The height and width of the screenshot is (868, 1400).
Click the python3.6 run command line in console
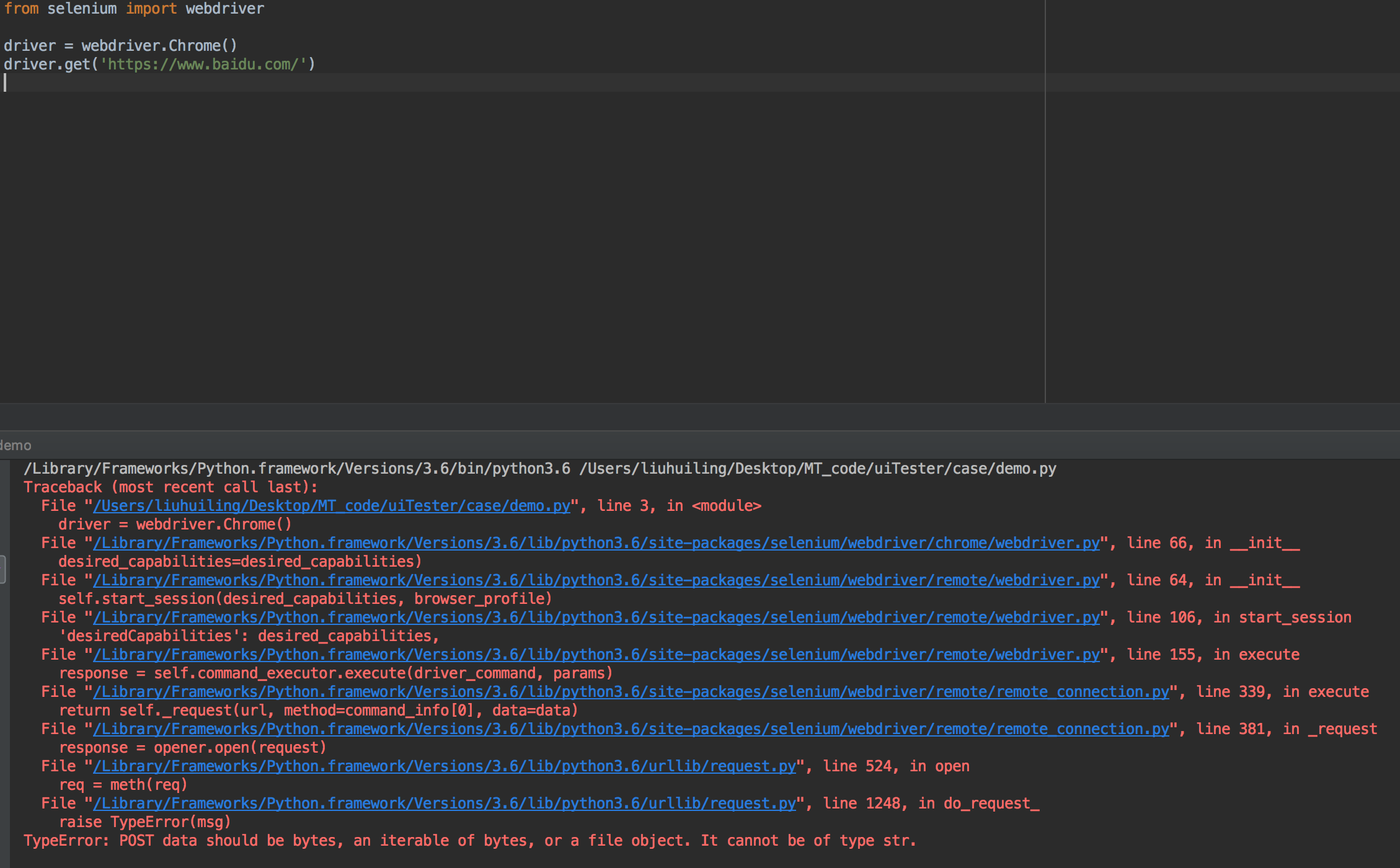pyautogui.click(x=540, y=469)
